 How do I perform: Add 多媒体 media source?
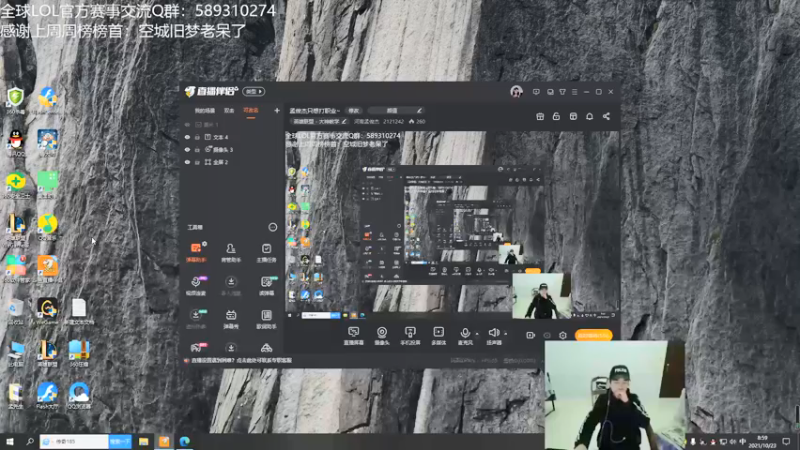(438, 336)
